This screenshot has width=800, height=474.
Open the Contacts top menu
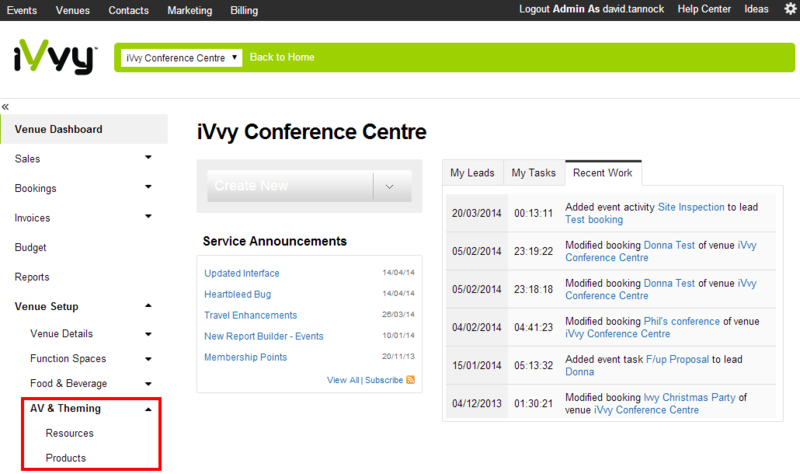point(129,10)
